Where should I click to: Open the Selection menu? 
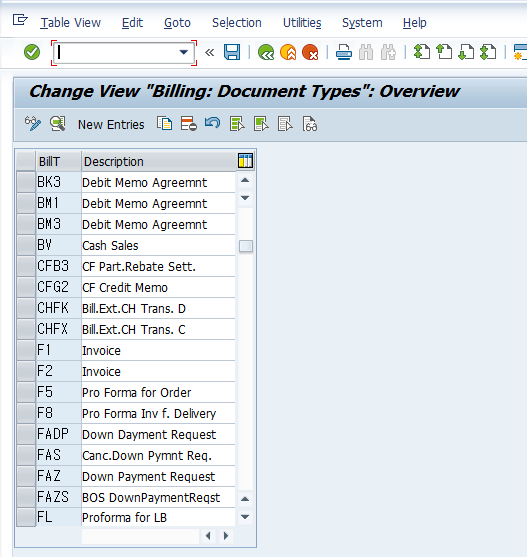coord(237,23)
